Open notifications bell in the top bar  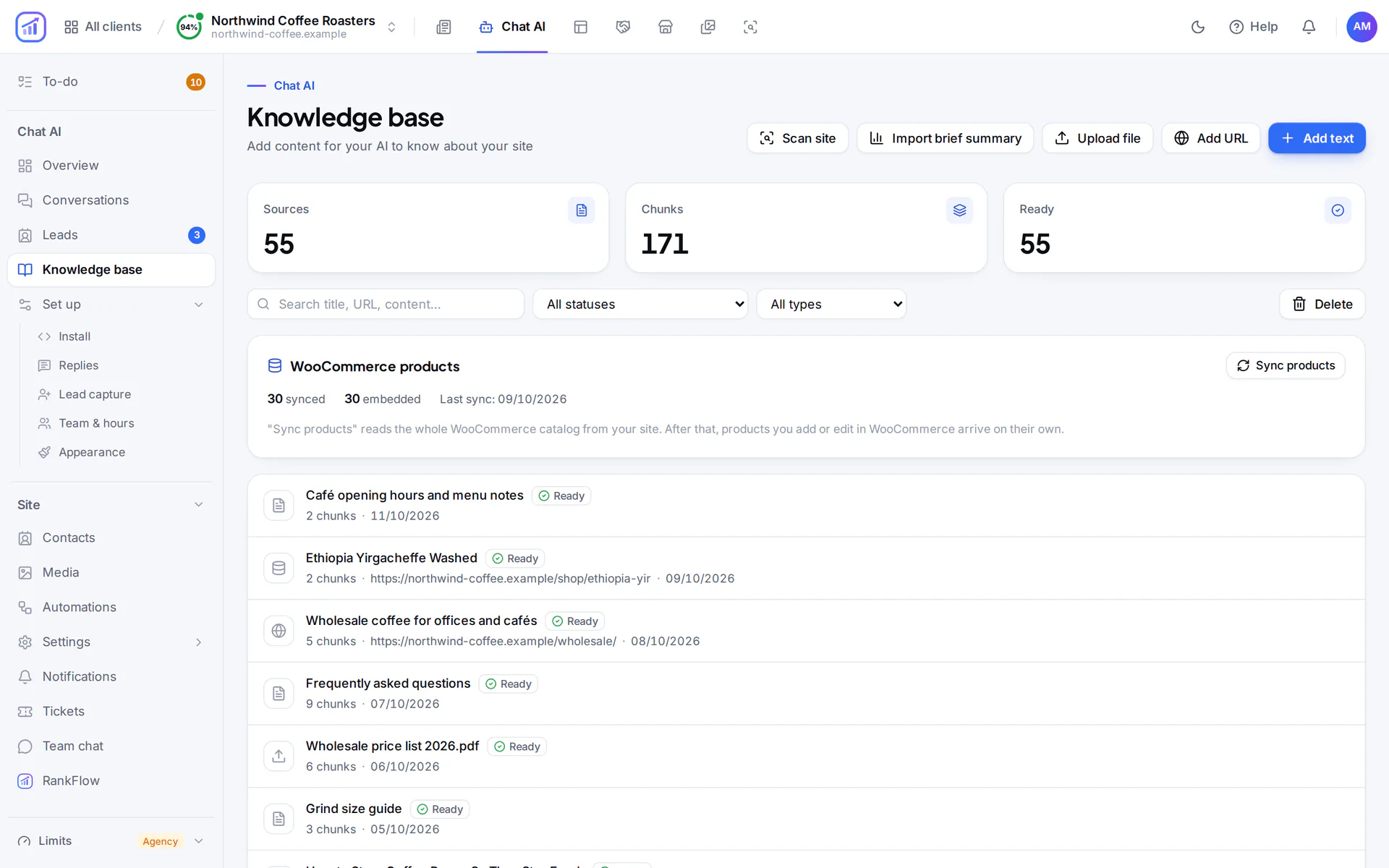(1309, 27)
